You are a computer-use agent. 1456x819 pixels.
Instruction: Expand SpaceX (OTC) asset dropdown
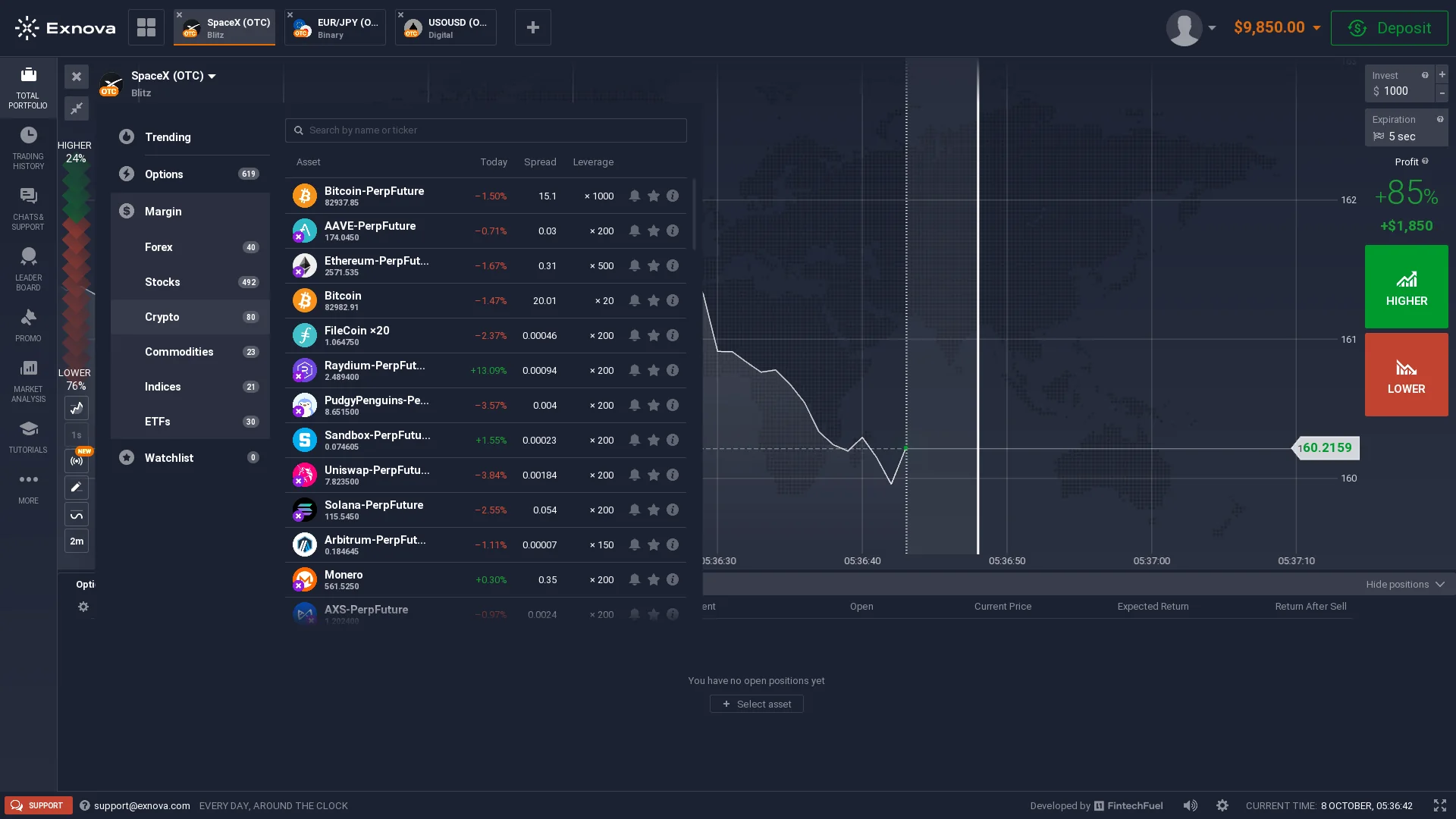coord(174,76)
